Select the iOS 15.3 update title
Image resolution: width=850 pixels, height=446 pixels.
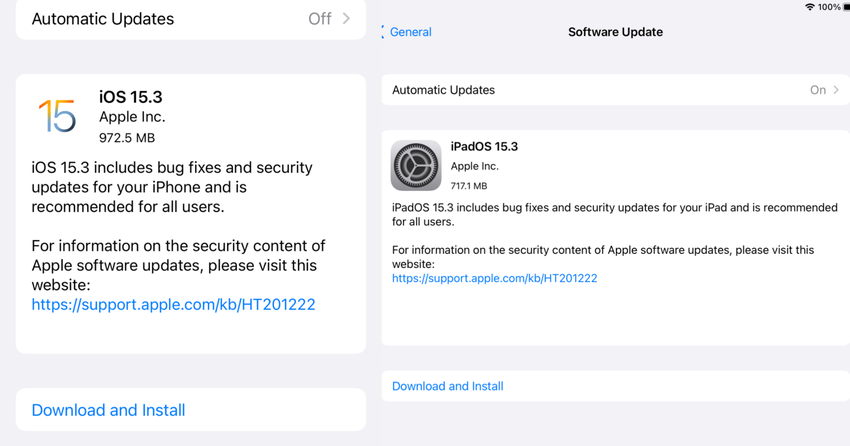[130, 97]
